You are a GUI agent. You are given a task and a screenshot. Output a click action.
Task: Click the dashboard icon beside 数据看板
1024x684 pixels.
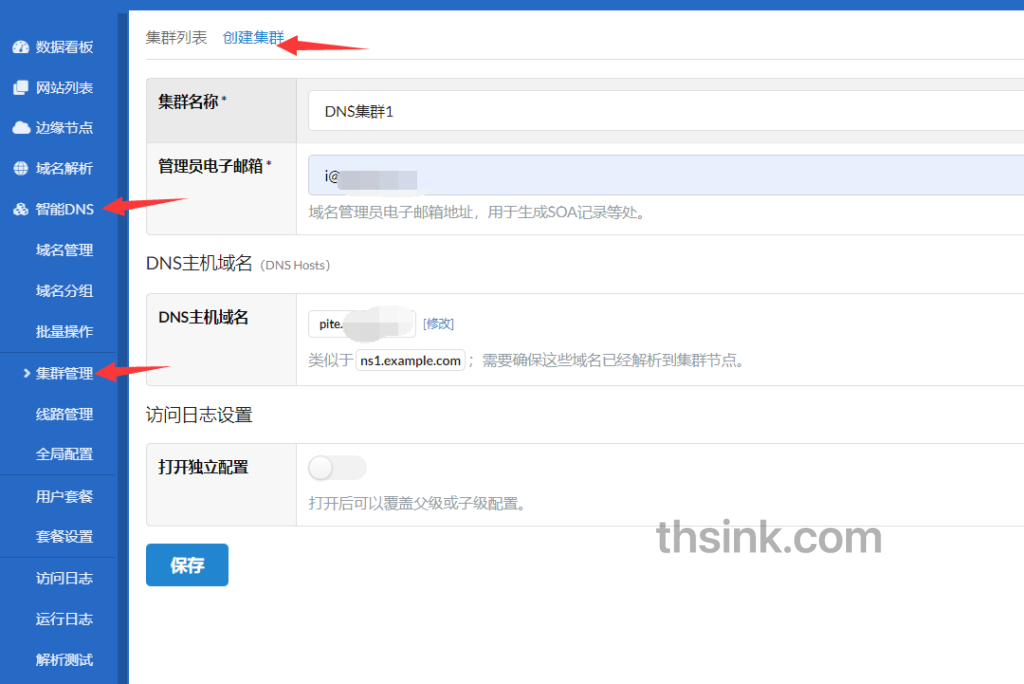click(21, 47)
